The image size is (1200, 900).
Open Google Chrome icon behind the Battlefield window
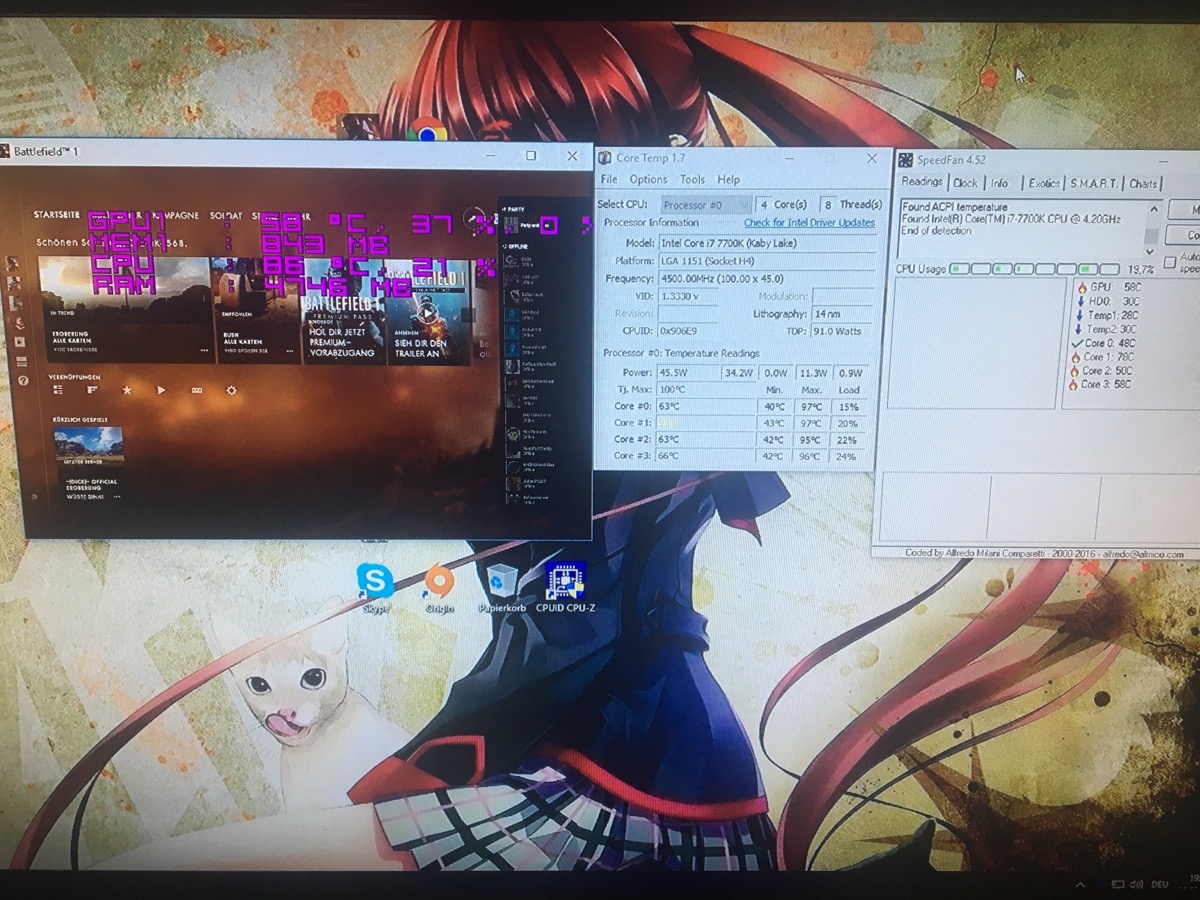427,130
